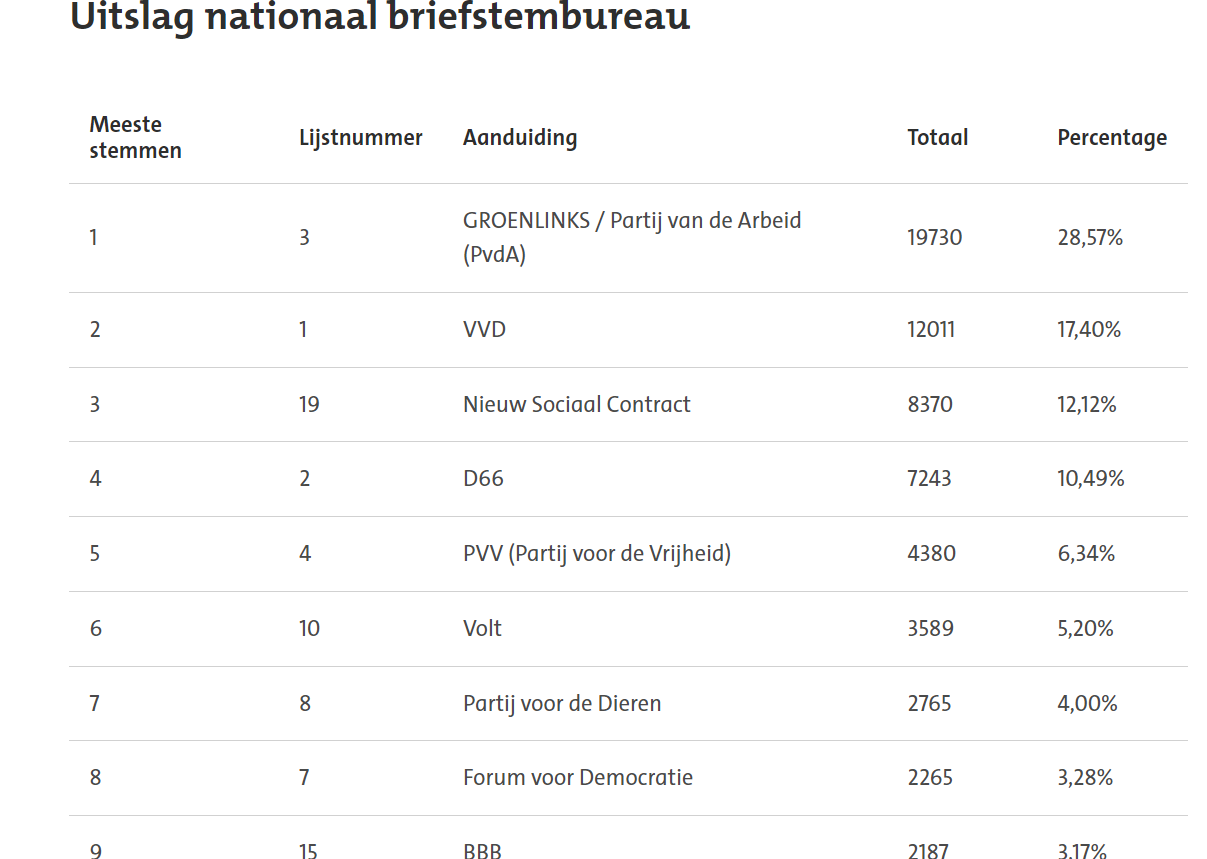This screenshot has width=1207, height=859.
Task: Click the Percentage column header
Action: coord(1111,138)
